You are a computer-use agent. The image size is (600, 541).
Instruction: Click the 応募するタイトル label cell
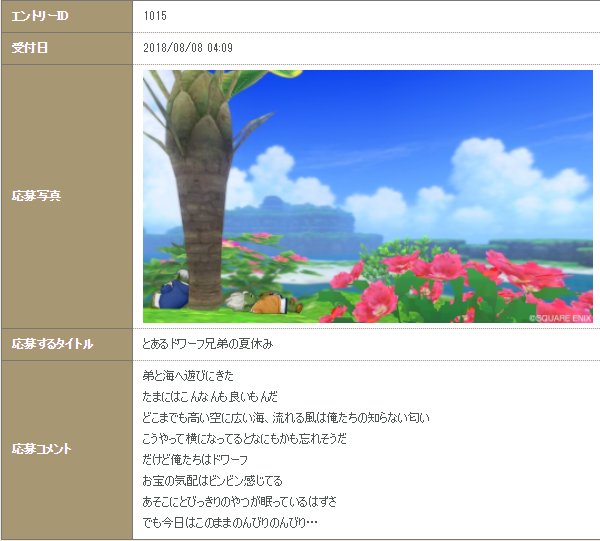pos(67,344)
